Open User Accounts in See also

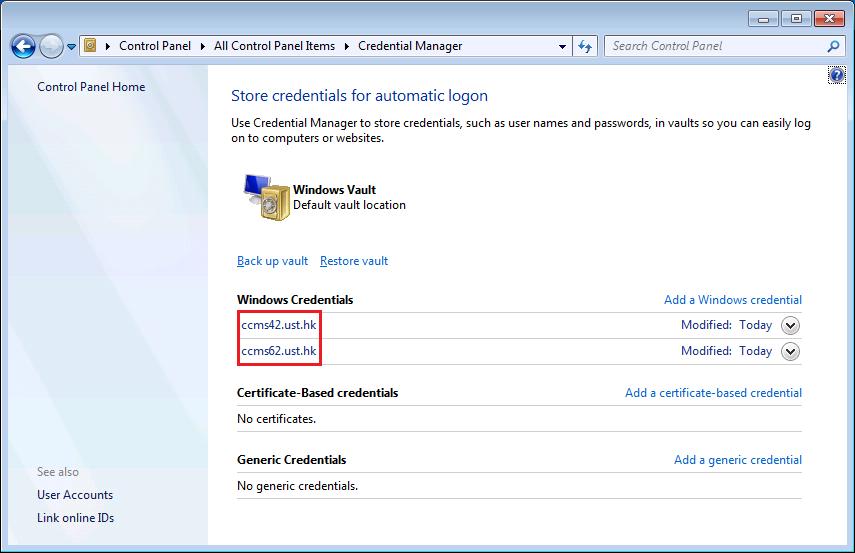pyautogui.click(x=75, y=495)
